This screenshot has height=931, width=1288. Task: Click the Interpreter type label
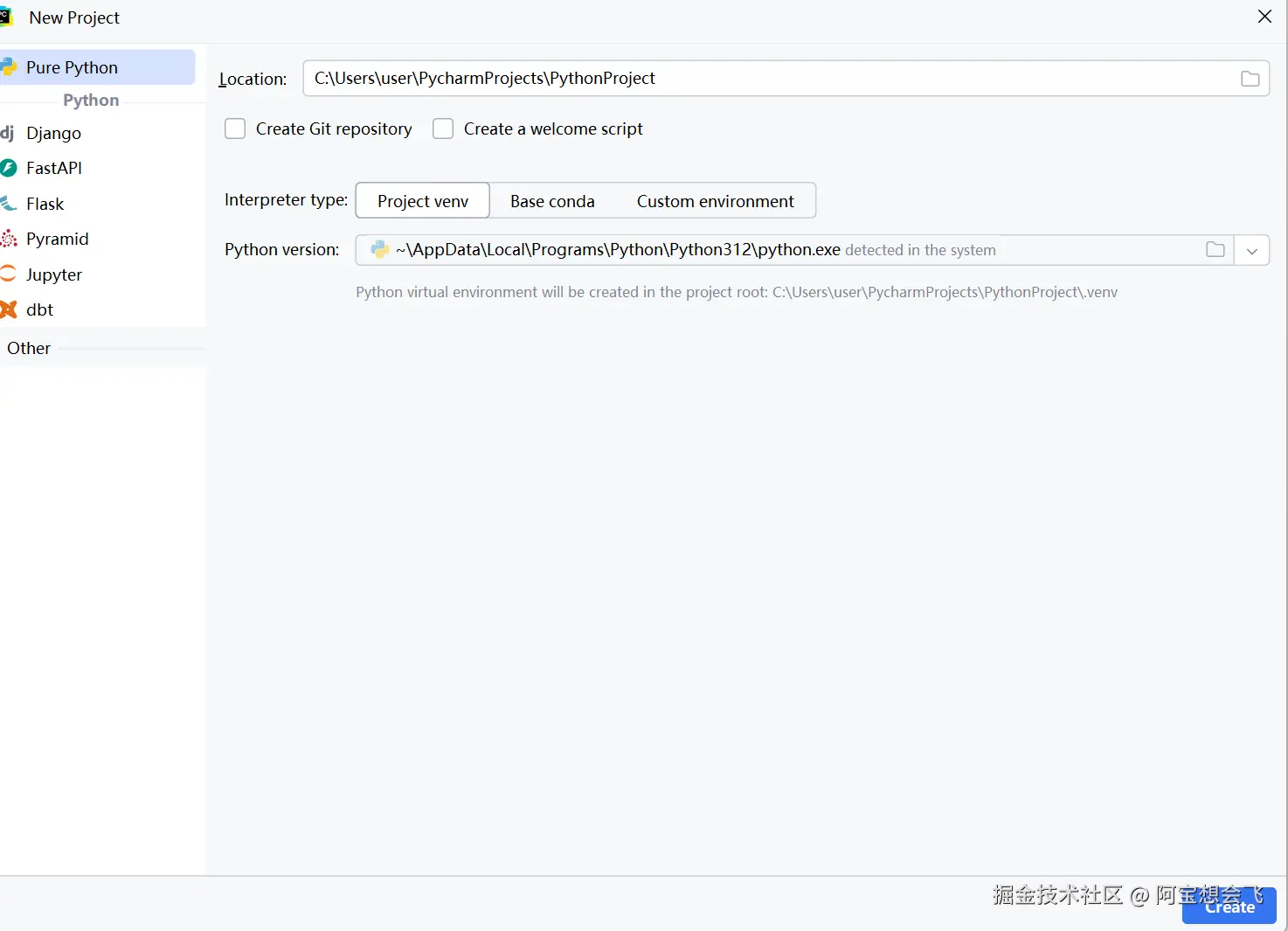click(x=286, y=200)
